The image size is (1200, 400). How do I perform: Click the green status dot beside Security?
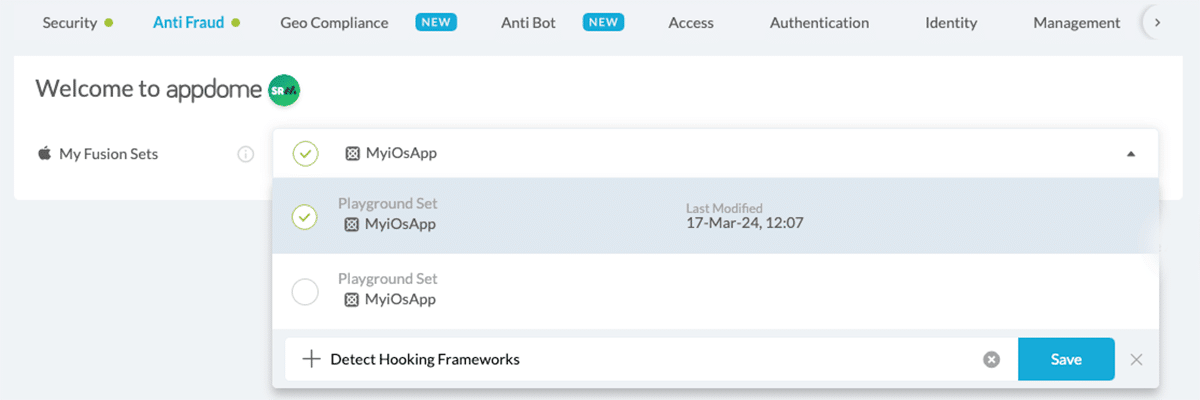tap(108, 22)
